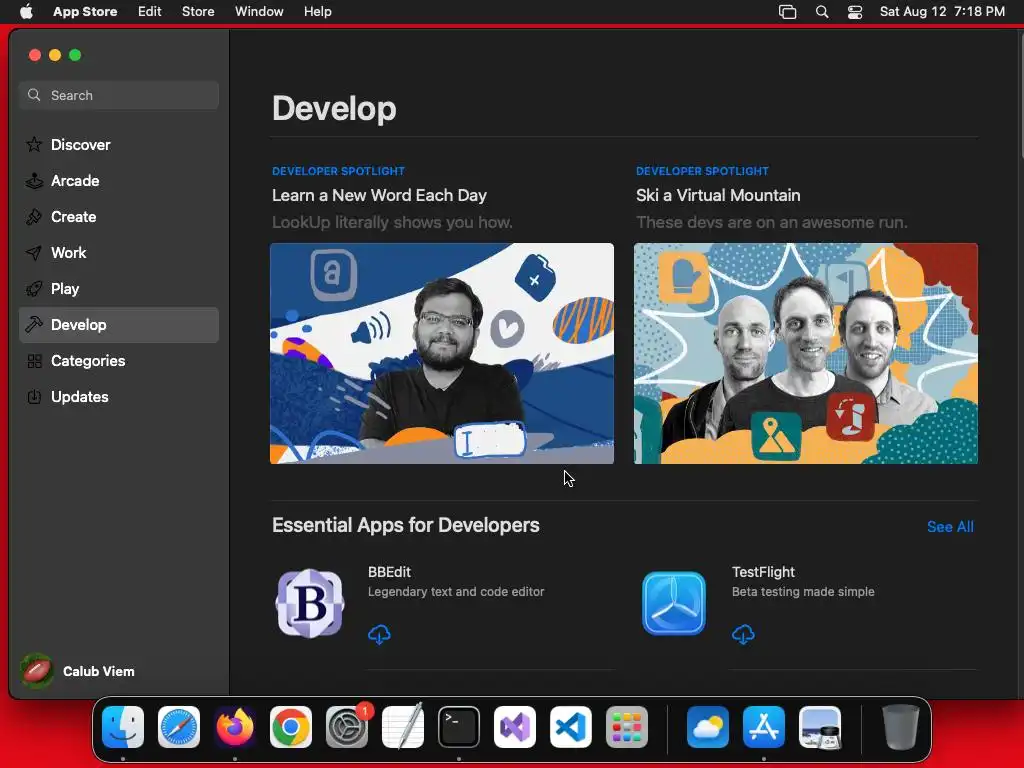The image size is (1024, 768).
Task: Click in the Search field
Action: 119,95
